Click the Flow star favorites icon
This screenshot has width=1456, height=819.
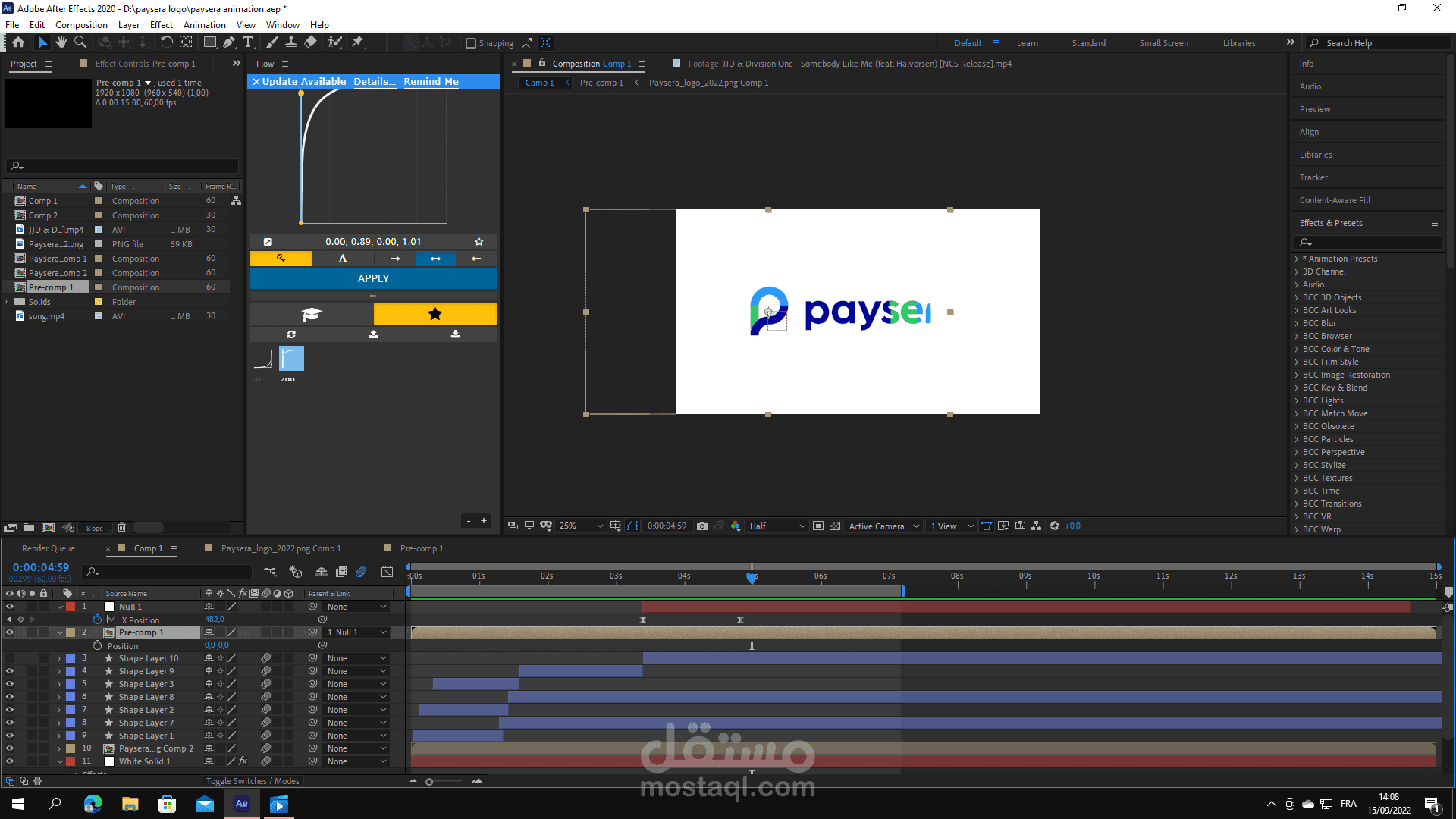click(435, 314)
